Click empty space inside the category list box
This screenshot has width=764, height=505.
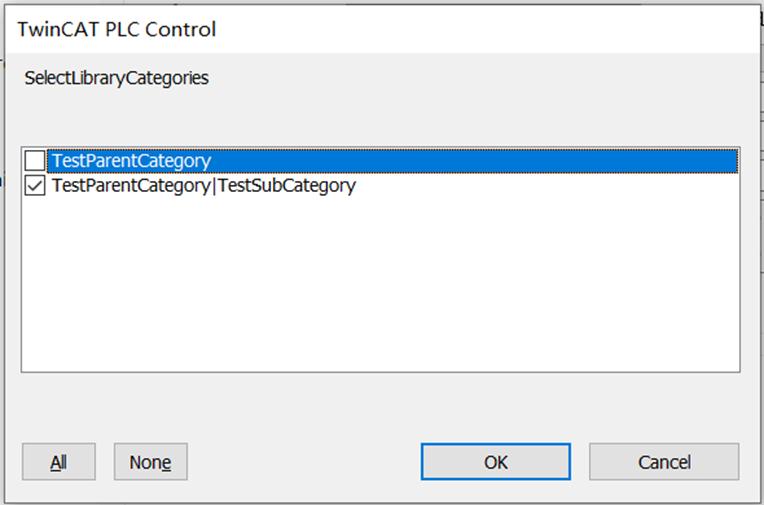point(380,290)
